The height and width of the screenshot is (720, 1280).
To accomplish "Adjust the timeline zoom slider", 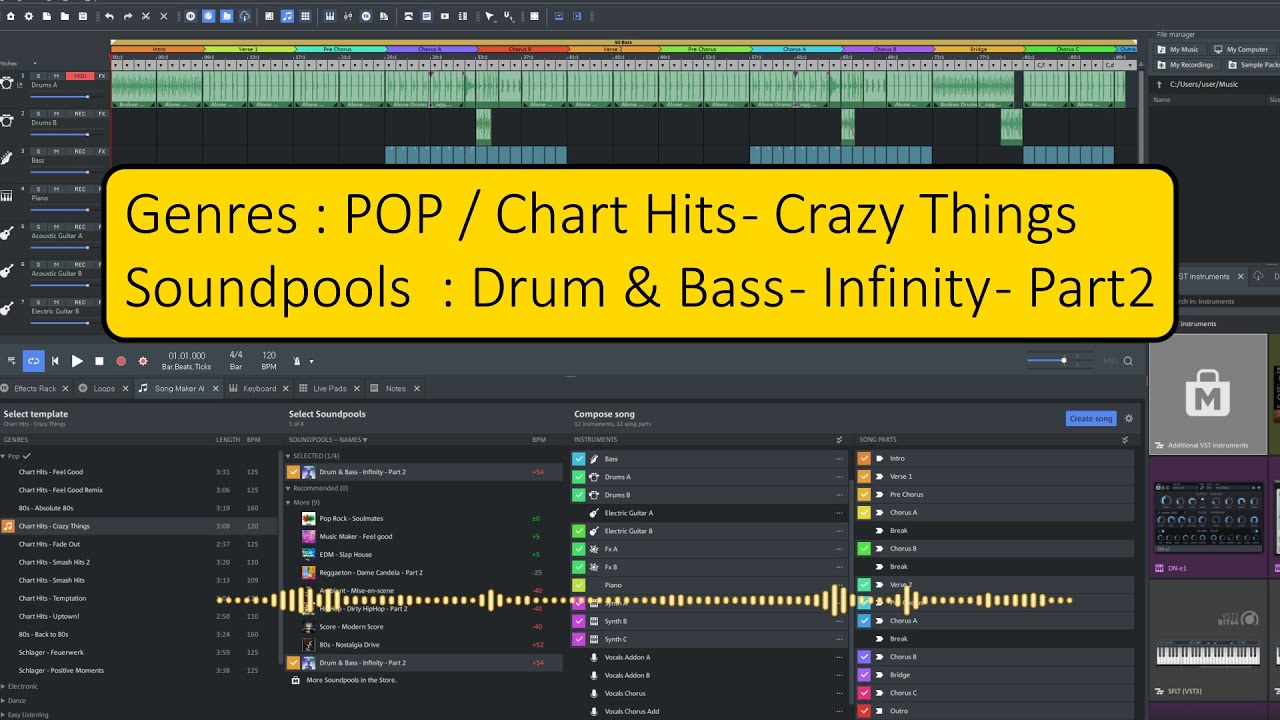I will tap(1059, 361).
